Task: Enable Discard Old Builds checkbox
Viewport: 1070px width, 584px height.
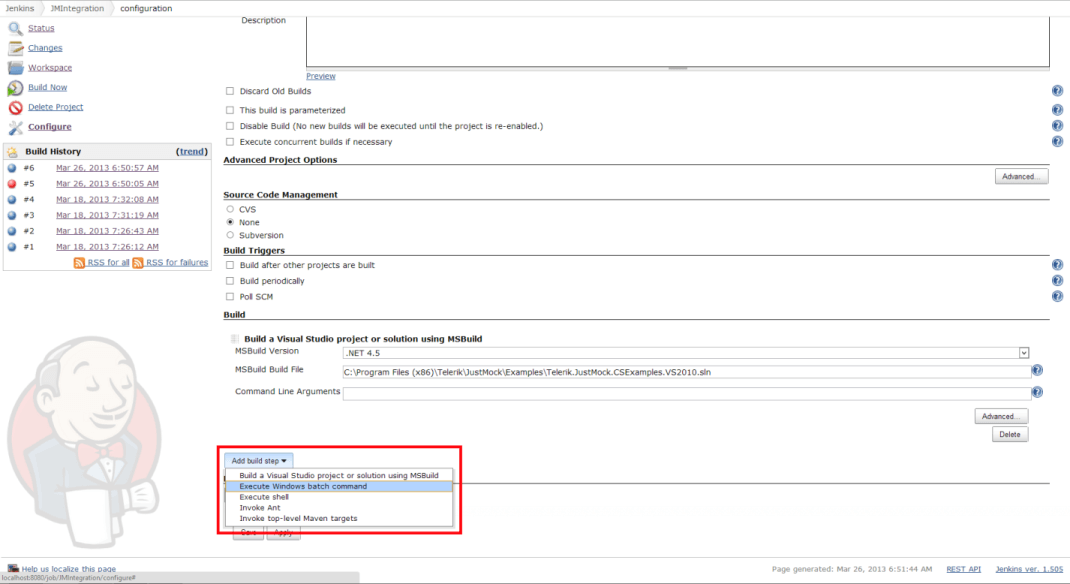Action: (x=230, y=91)
